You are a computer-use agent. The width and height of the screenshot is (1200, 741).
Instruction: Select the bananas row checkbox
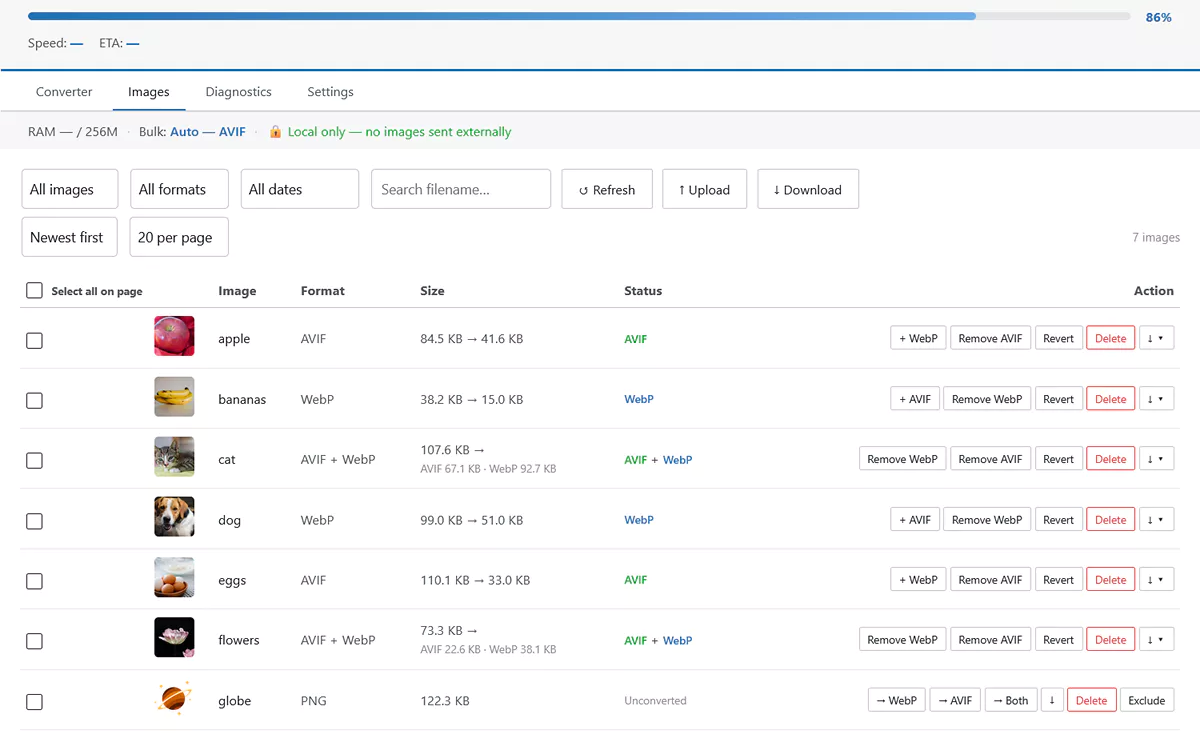point(34,400)
